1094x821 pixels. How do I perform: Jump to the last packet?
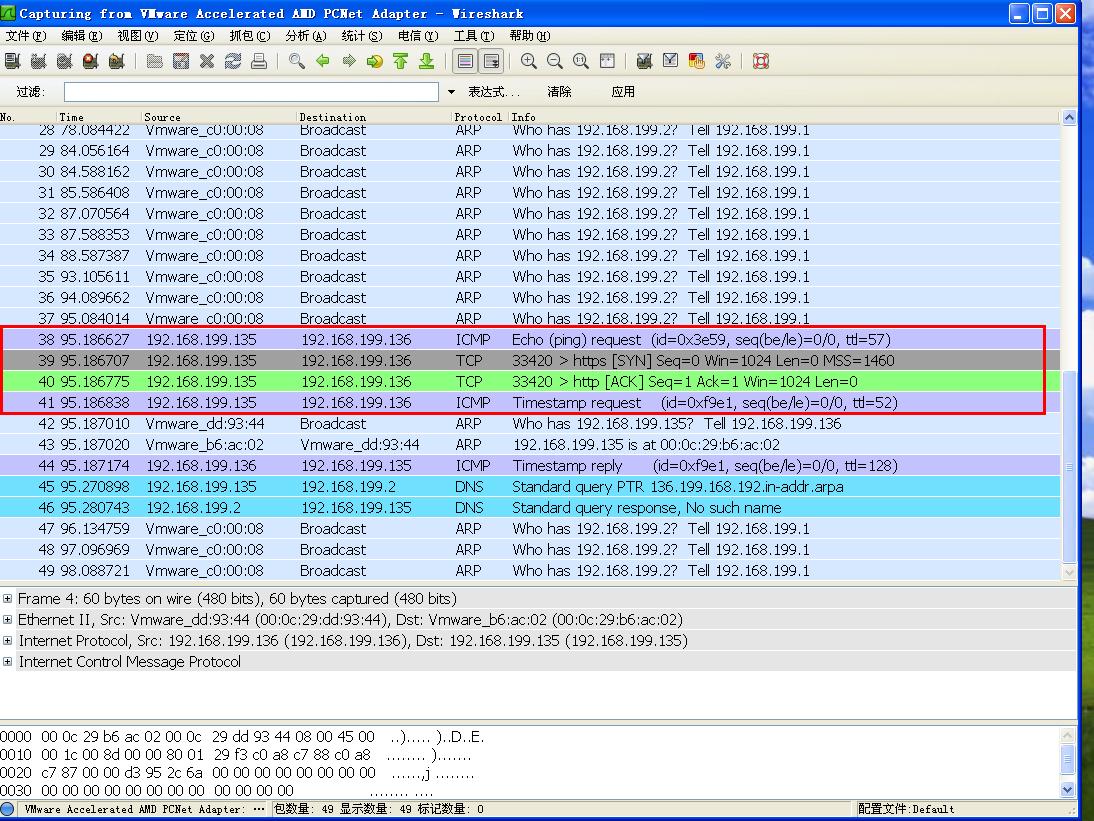click(x=426, y=61)
